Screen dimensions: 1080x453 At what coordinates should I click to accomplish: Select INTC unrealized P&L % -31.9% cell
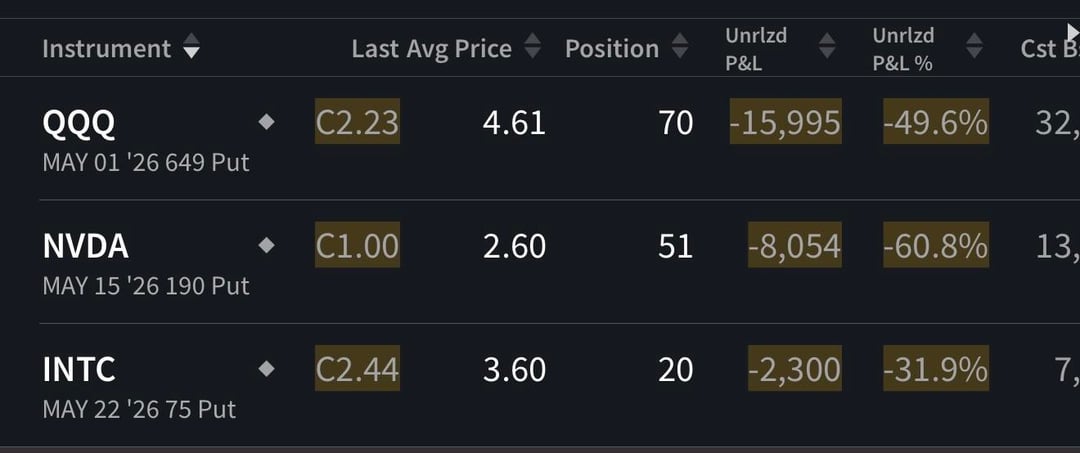pyautogui.click(x=935, y=370)
